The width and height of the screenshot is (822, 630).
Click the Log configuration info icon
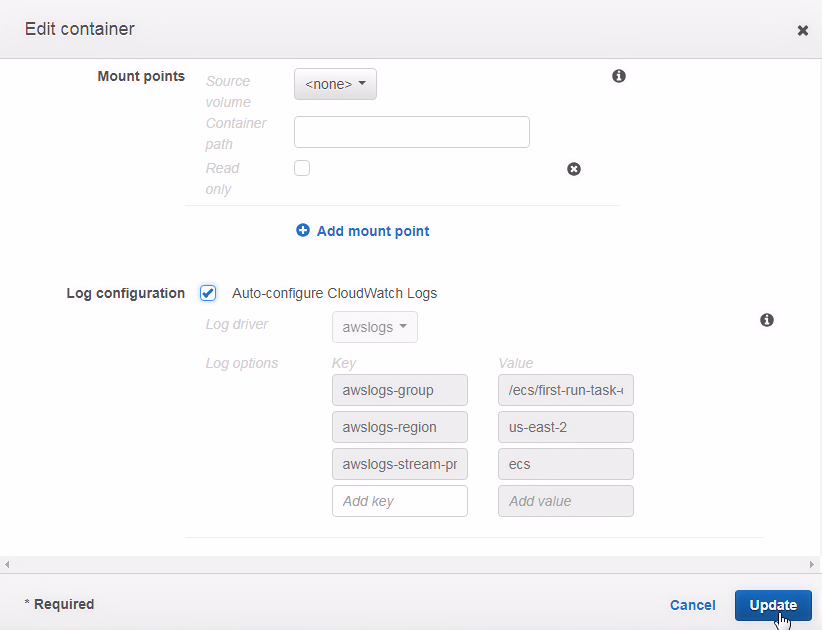tap(767, 320)
